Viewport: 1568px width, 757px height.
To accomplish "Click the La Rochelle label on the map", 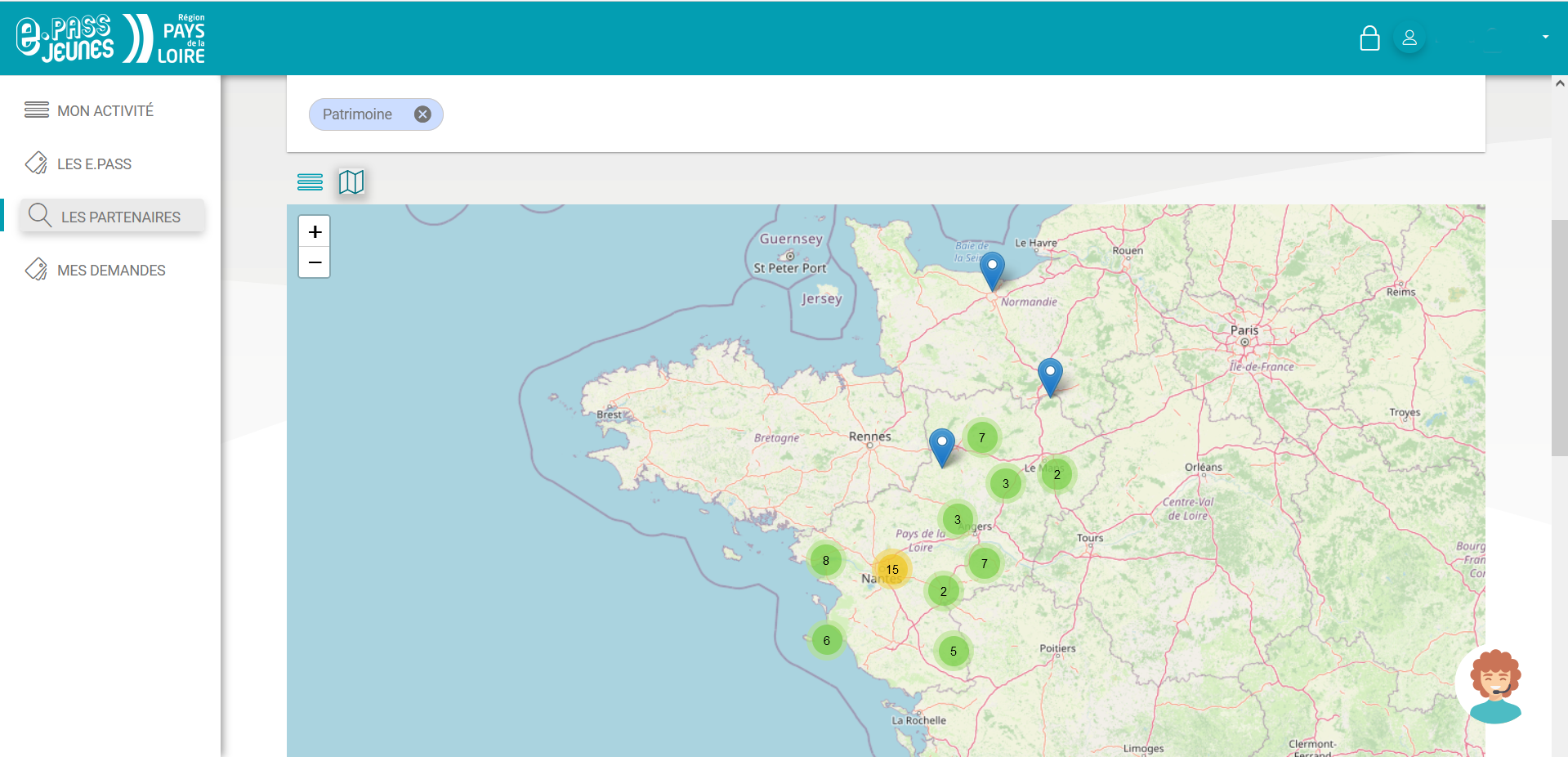I will [918, 720].
